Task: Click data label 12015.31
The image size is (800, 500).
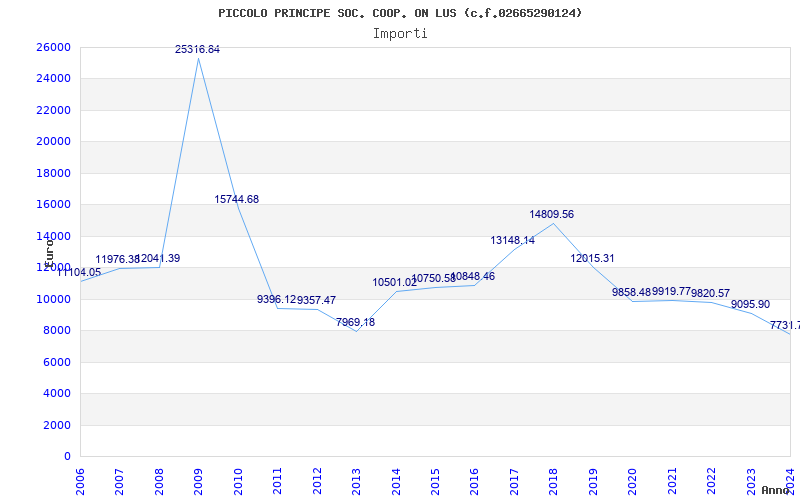Action: pyautogui.click(x=592, y=259)
